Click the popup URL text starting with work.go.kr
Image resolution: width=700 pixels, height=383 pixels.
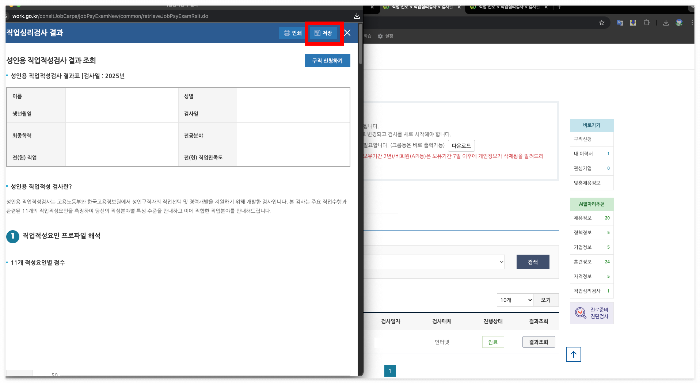coord(110,16)
